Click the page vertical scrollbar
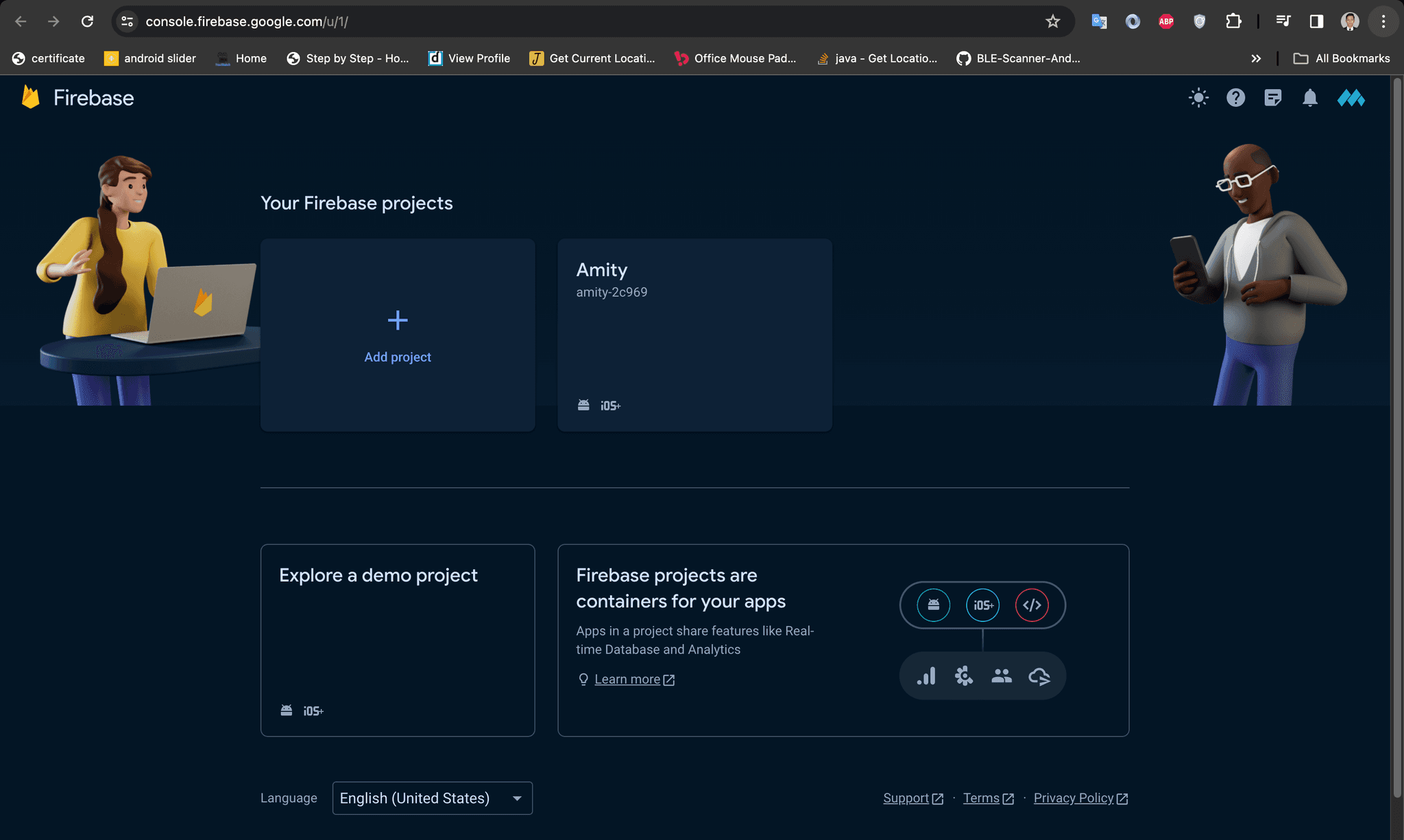Image resolution: width=1404 pixels, height=840 pixels. [x=1397, y=438]
